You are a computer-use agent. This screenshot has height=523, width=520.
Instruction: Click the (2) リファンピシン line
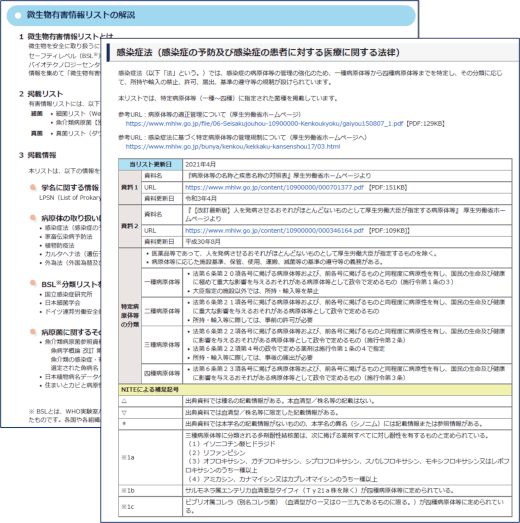pyautogui.click(x=216, y=453)
